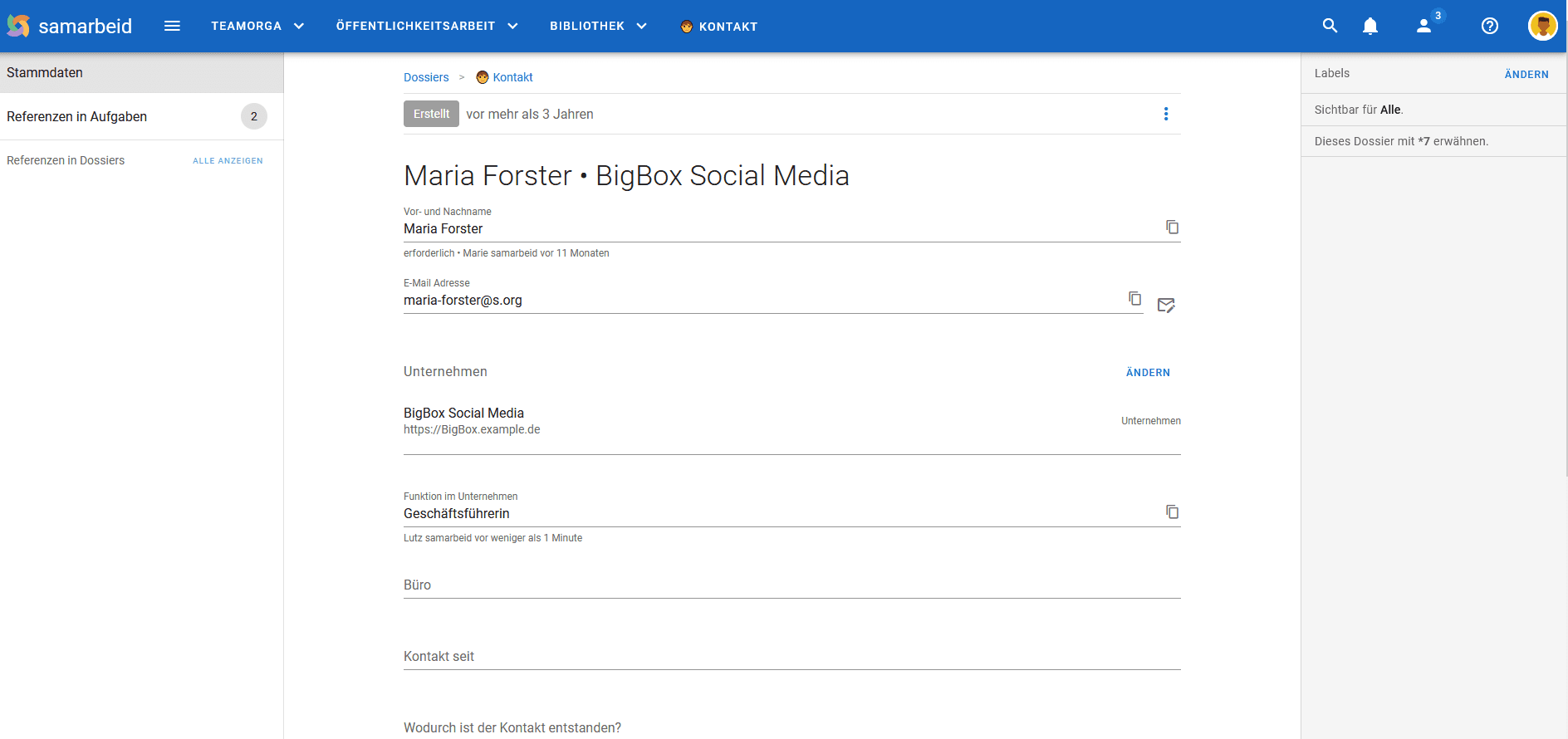Open the three-dot dossier options menu
1568x739 pixels.
click(1165, 114)
